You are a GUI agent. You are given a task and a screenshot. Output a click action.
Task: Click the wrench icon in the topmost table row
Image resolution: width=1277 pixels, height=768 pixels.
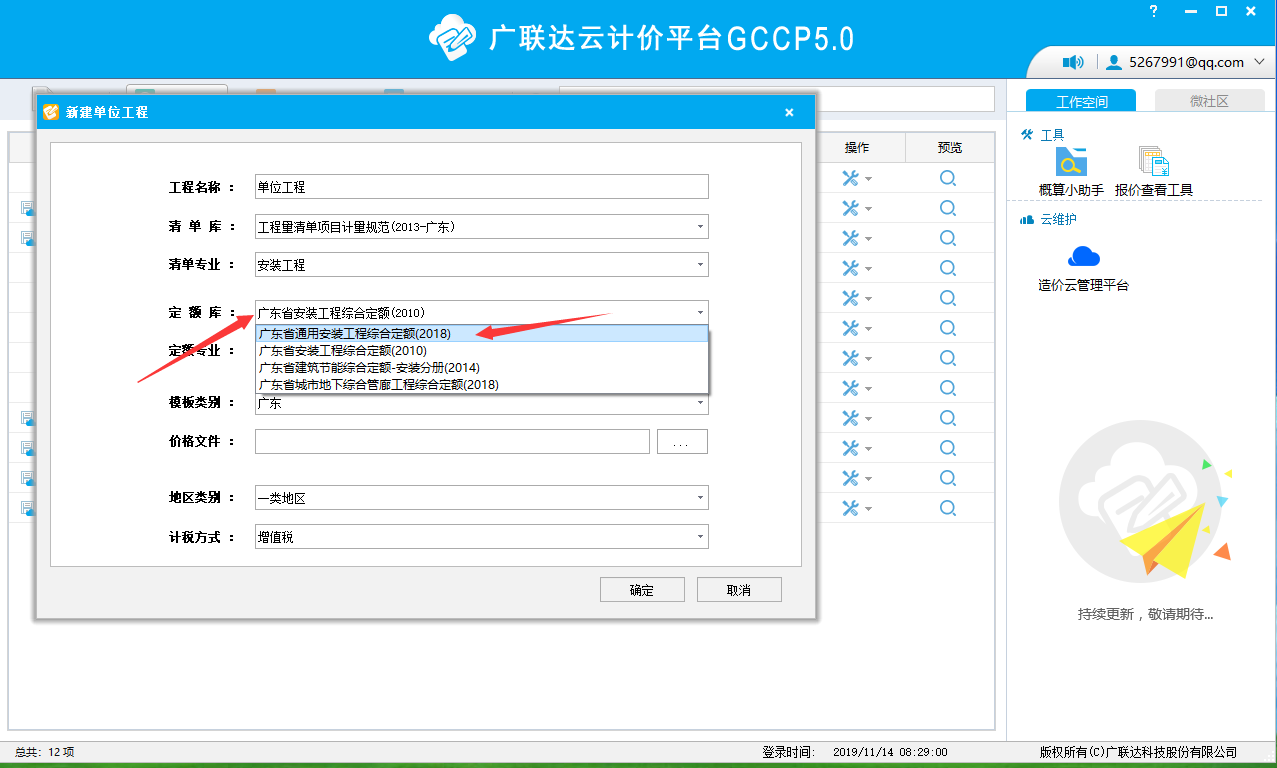(x=851, y=178)
